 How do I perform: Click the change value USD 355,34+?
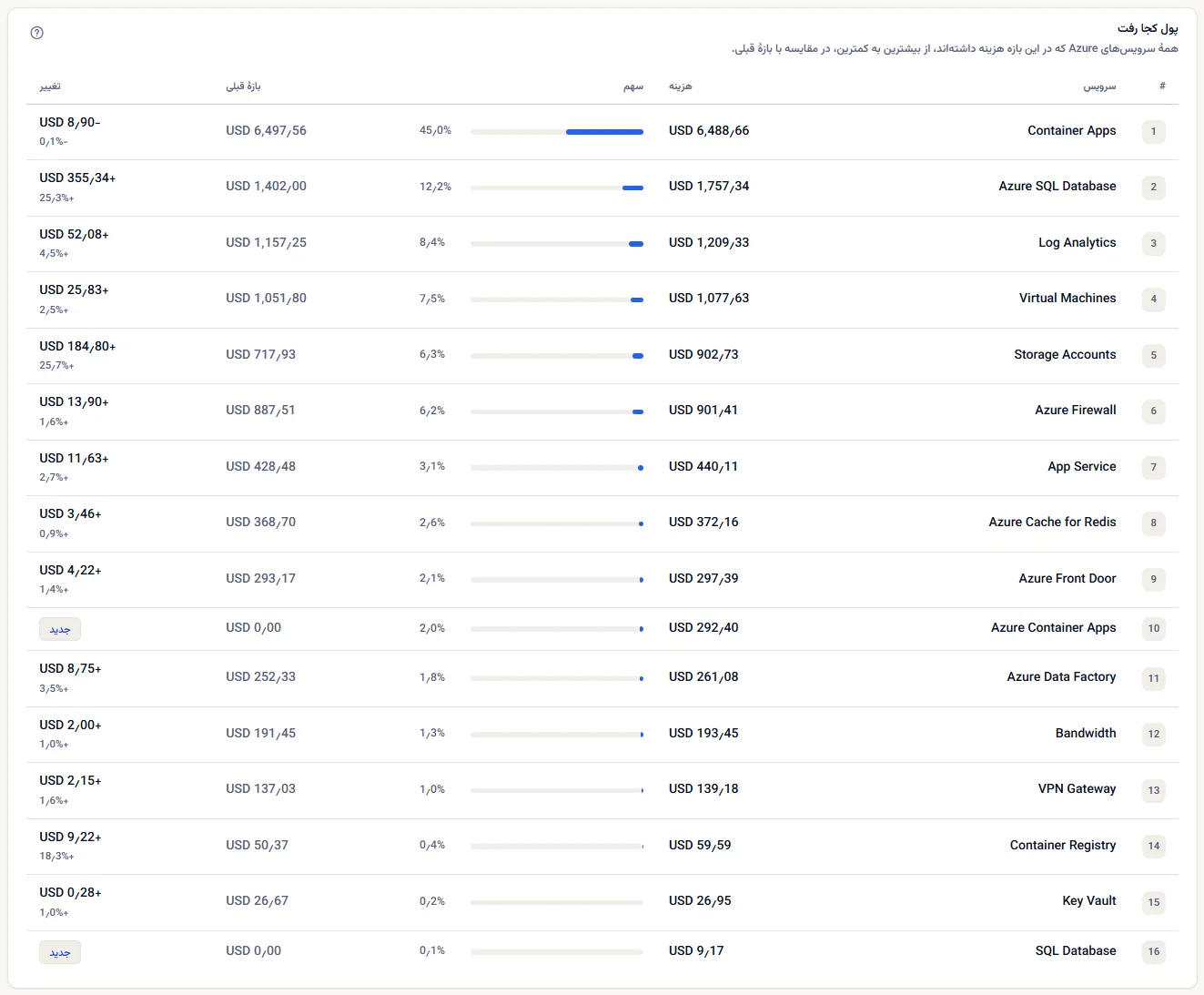coord(77,178)
